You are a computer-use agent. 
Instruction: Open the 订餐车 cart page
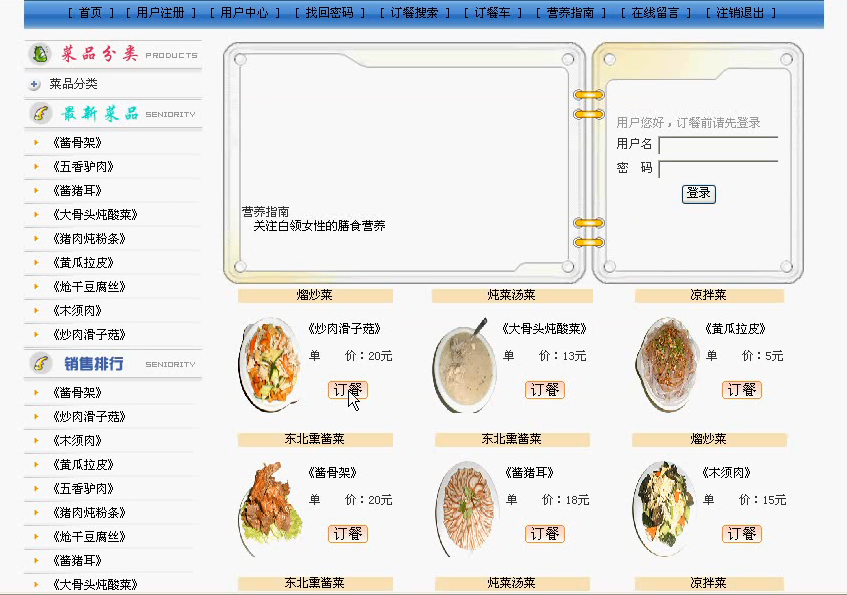coord(493,13)
